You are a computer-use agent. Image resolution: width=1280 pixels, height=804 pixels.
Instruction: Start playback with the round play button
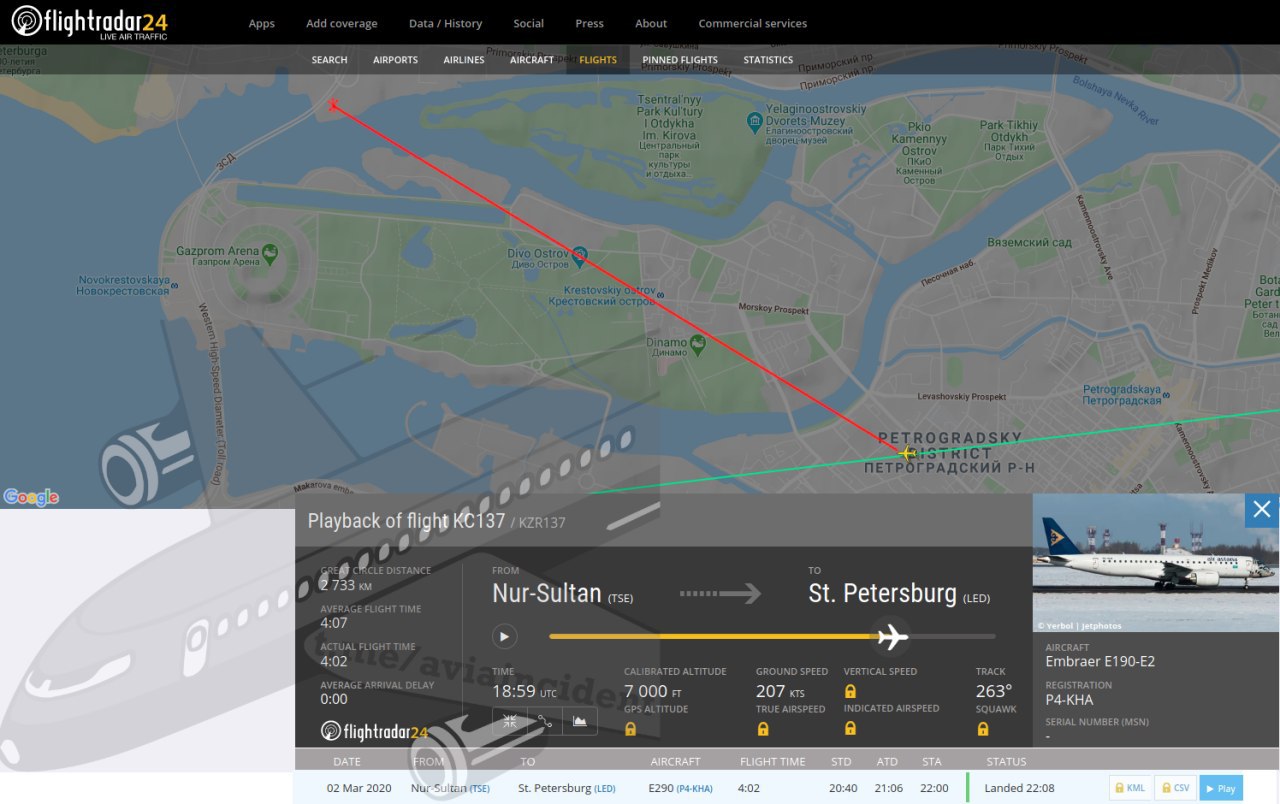click(504, 636)
